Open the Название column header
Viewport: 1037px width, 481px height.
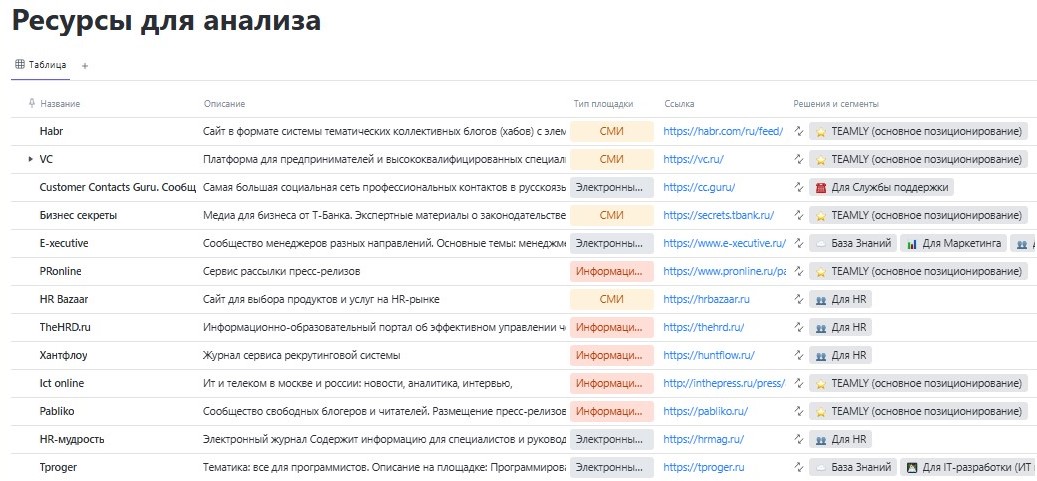point(60,104)
